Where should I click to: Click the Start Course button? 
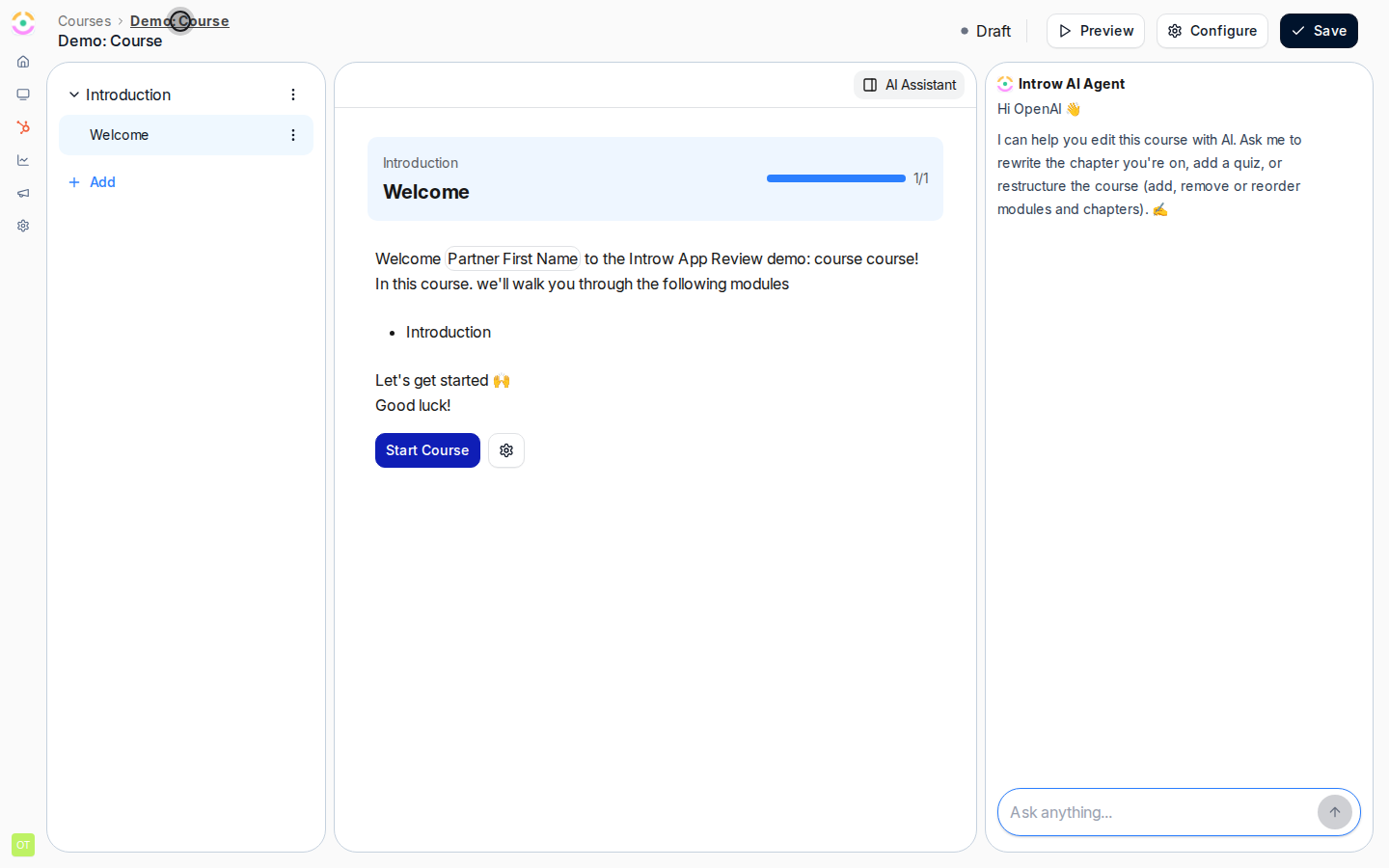[427, 450]
